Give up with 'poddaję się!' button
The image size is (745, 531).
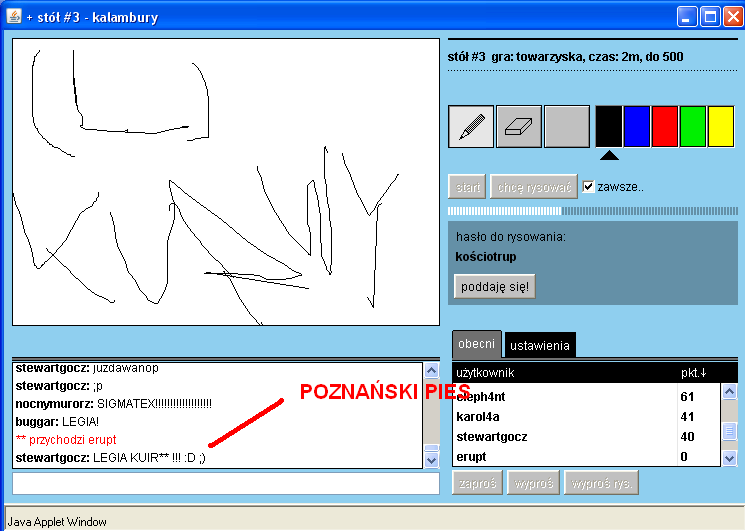[495, 286]
